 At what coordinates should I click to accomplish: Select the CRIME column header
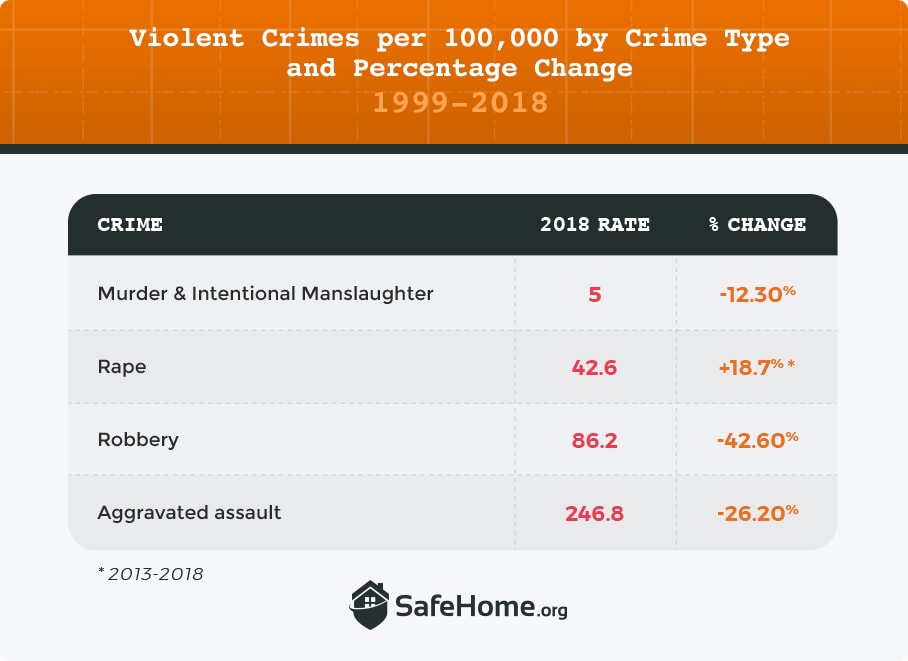[x=130, y=224]
